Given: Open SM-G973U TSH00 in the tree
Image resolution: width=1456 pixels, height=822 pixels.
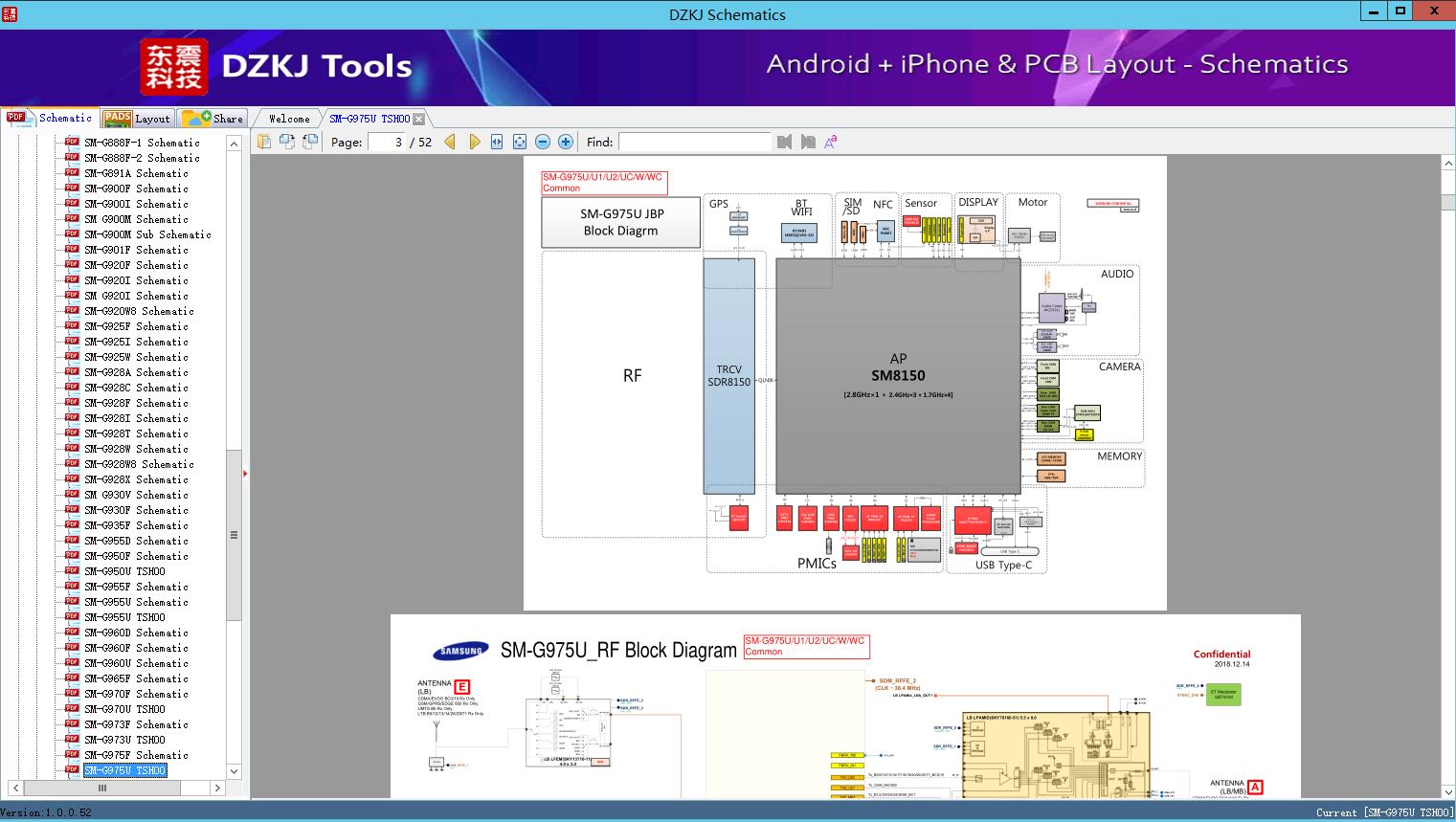Looking at the screenshot, I should coord(124,740).
